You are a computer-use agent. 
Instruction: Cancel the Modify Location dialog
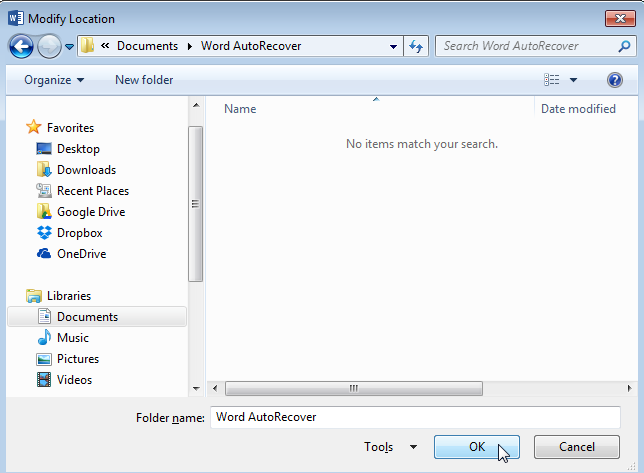coord(577,447)
